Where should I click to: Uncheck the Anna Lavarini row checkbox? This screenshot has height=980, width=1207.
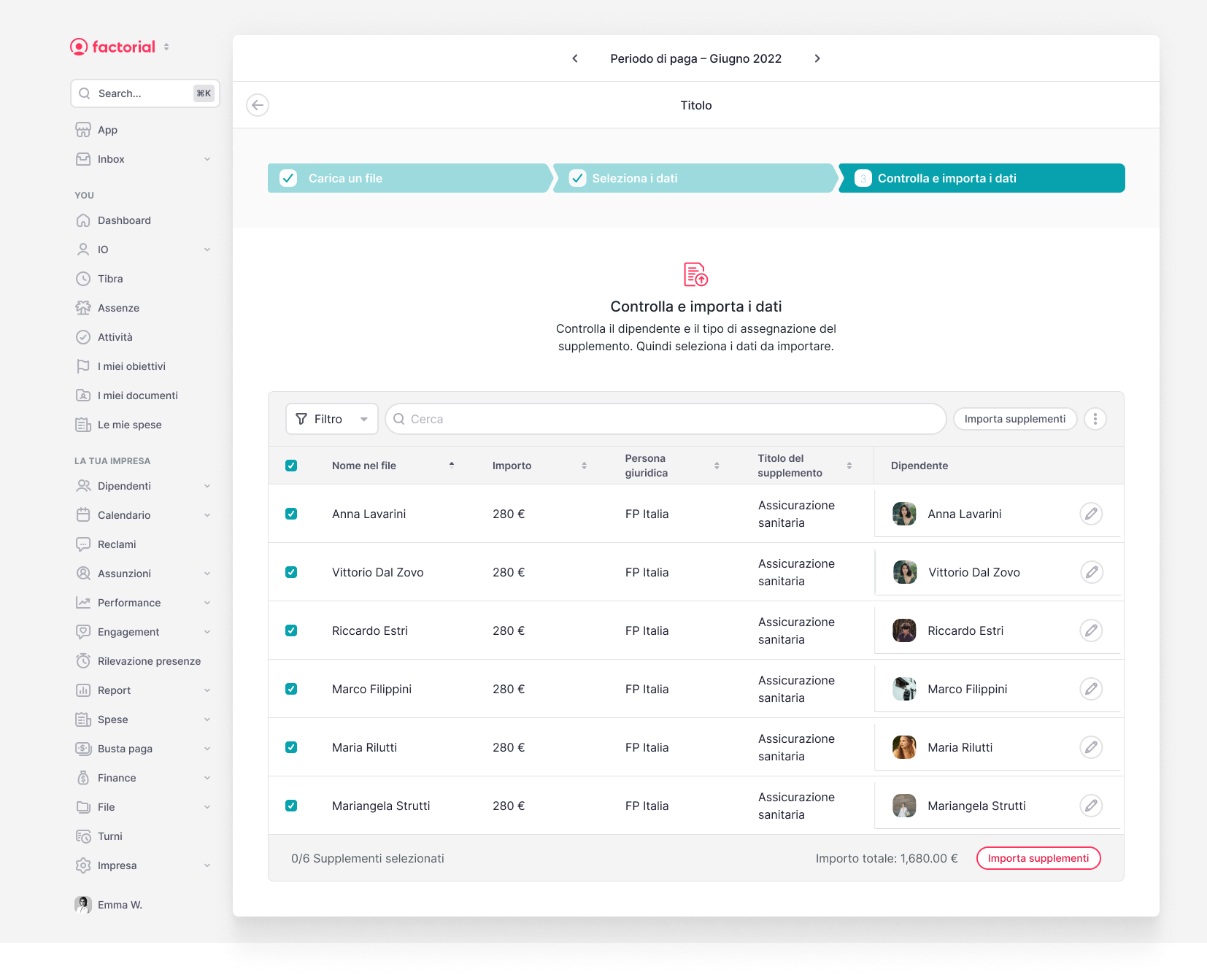coord(291,514)
